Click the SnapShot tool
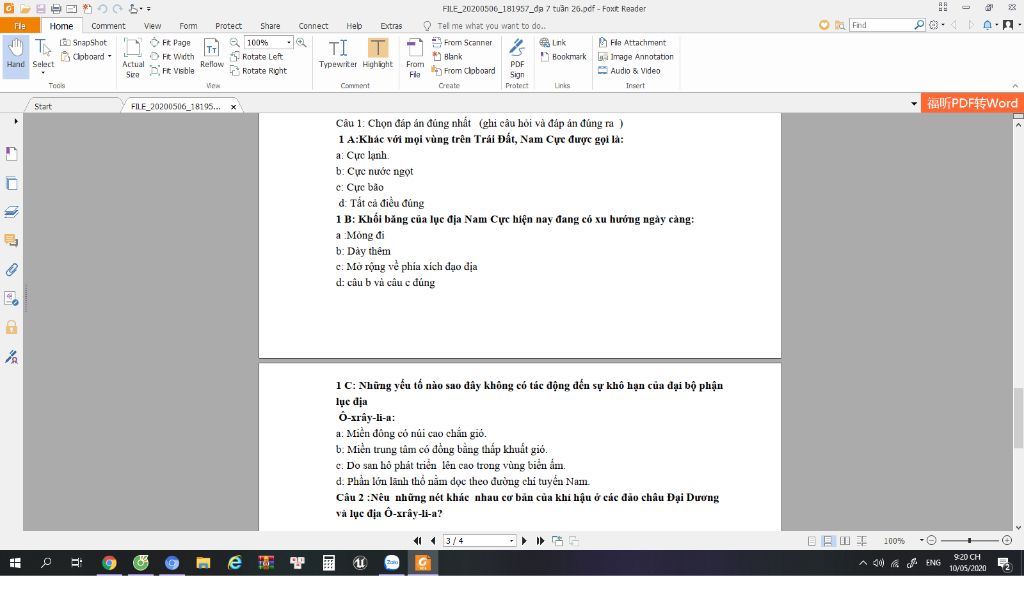 (83, 42)
